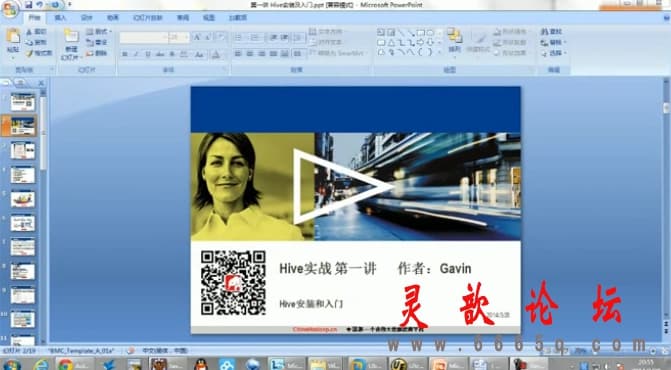Open the font size dropdown

(186, 38)
